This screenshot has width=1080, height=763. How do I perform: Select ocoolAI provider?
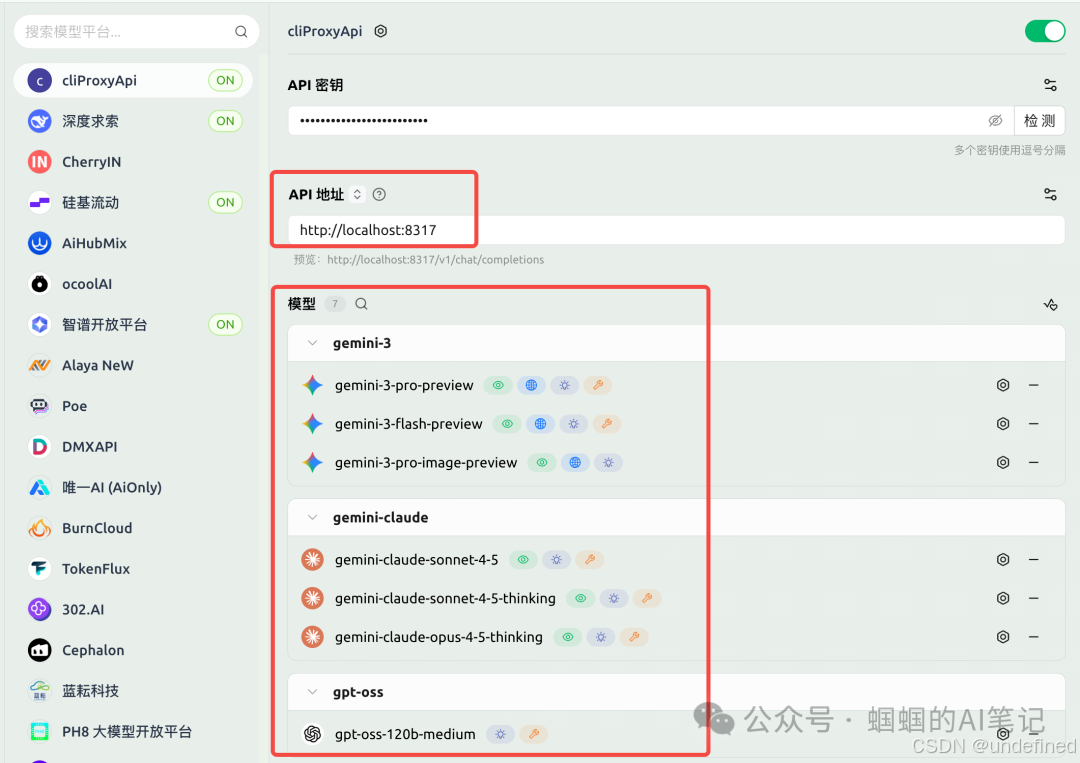(133, 284)
